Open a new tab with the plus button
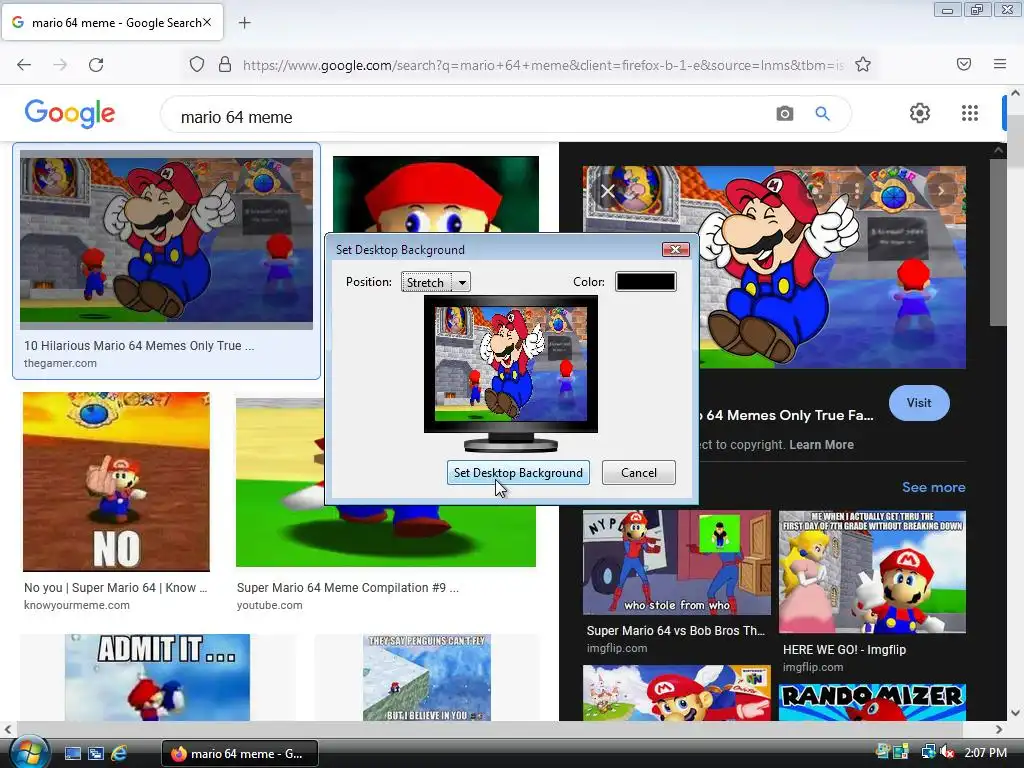The height and width of the screenshot is (768, 1024). [244, 23]
